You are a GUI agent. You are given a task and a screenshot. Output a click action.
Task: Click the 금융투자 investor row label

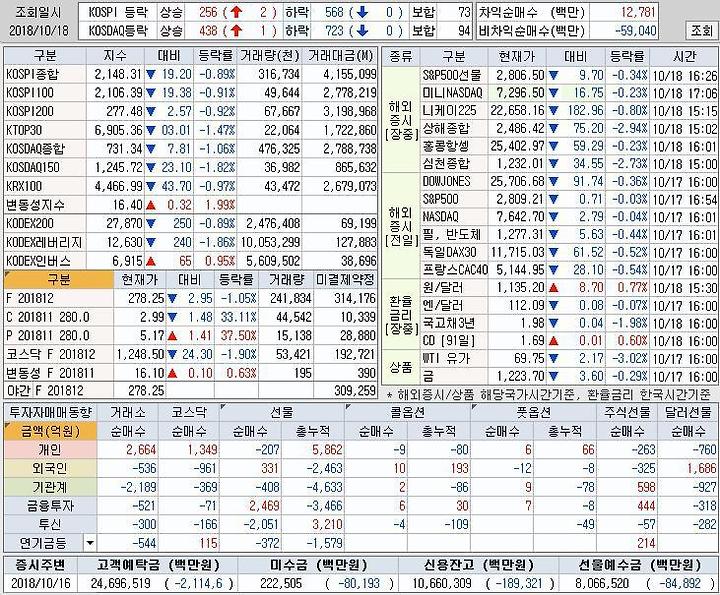(x=50, y=506)
